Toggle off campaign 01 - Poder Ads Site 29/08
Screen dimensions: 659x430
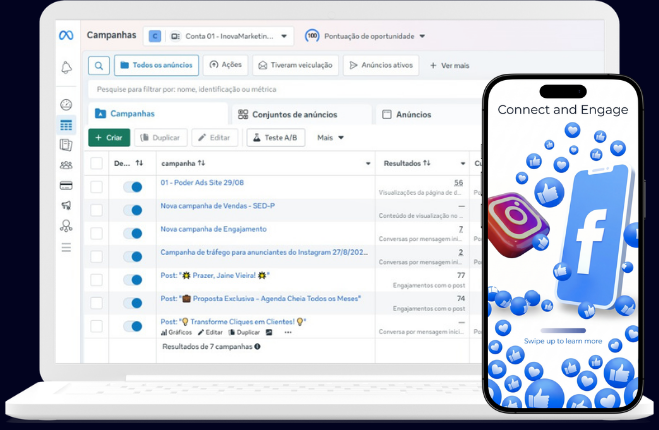[x=133, y=187]
